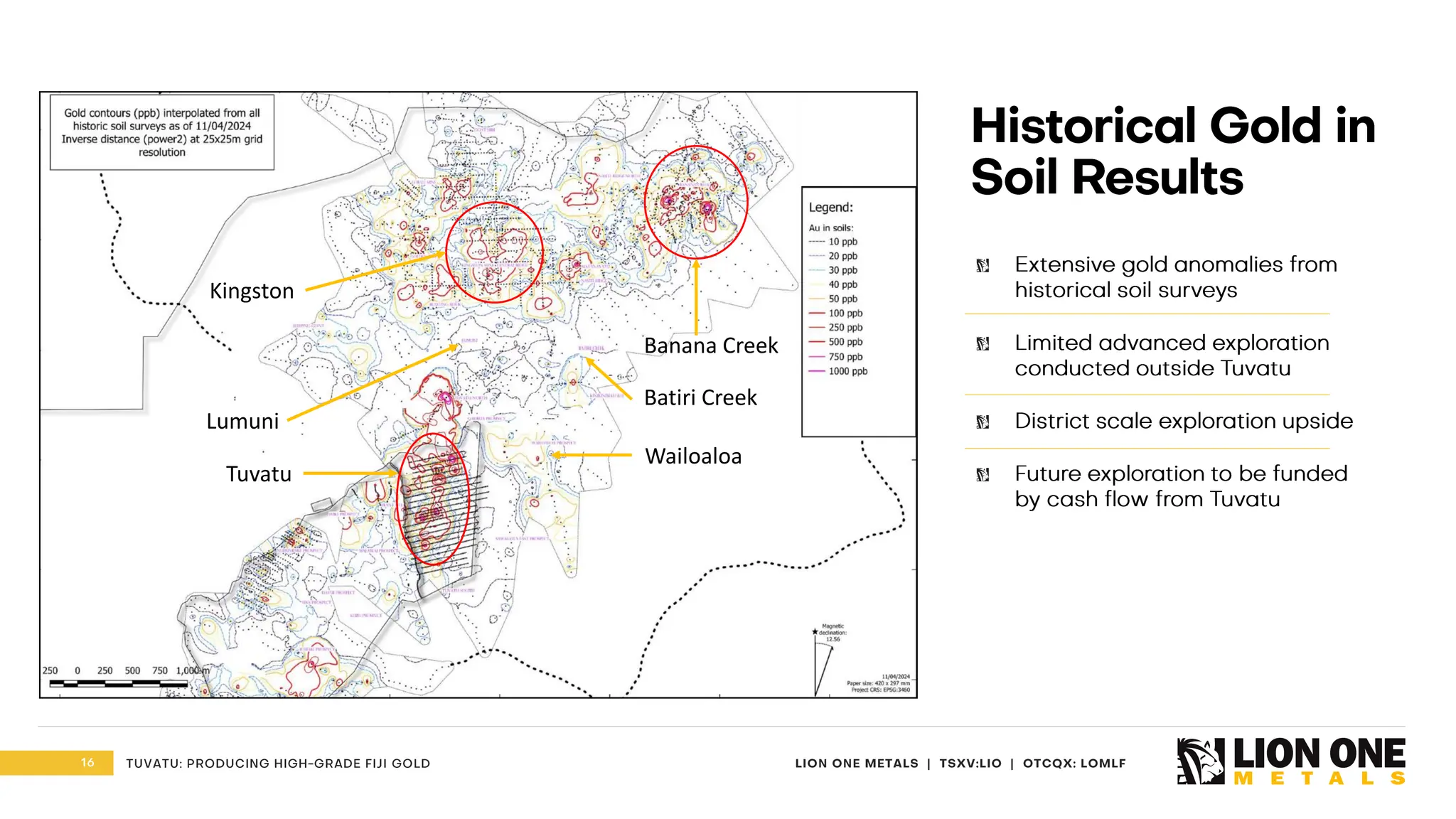Click the Wailoaloa label
This screenshot has width=1456, height=819.
tap(693, 456)
